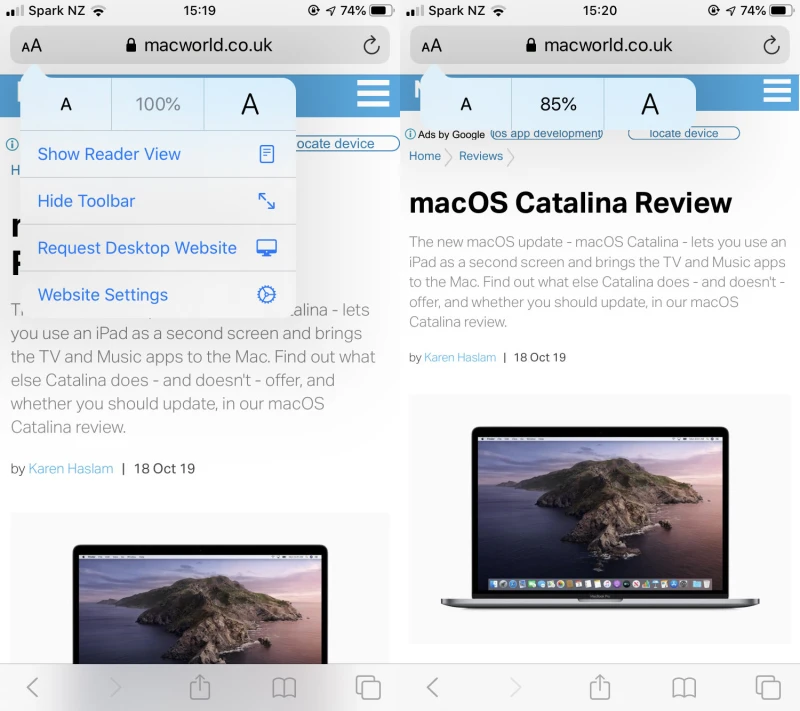The height and width of the screenshot is (711, 800).
Task: Open Bookmarks icon on right phone
Action: point(684,687)
